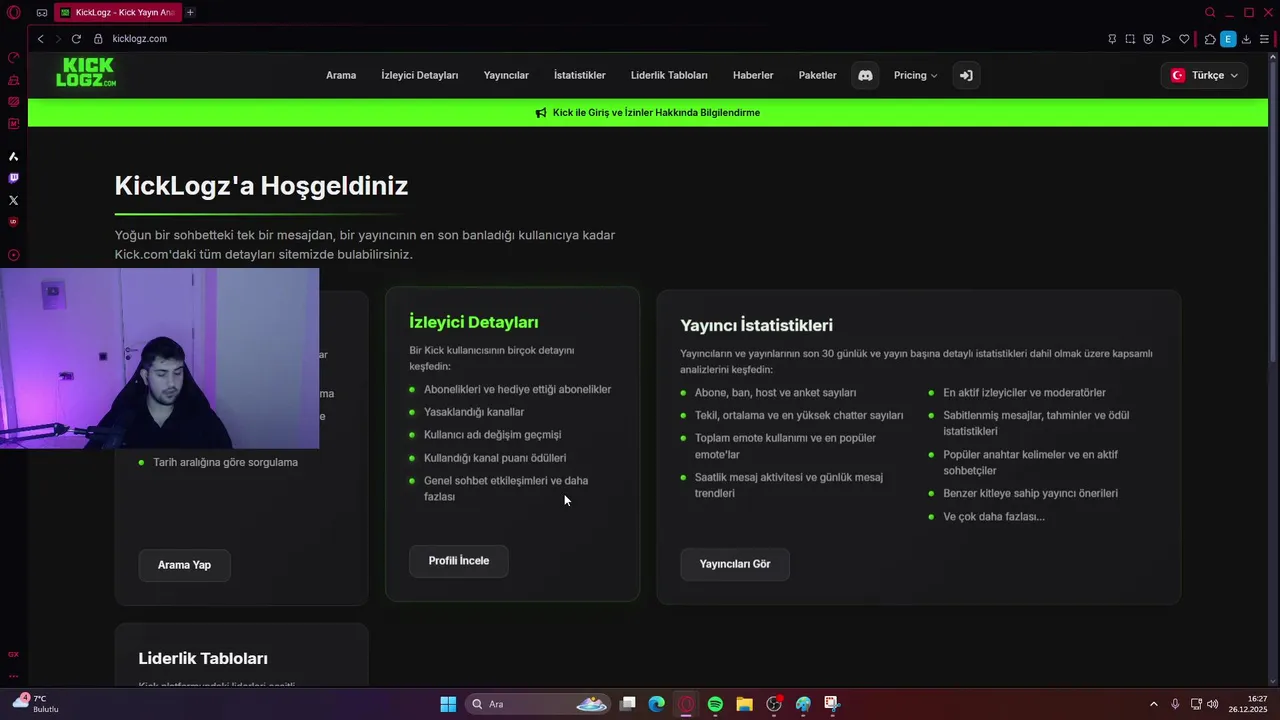Screen dimensions: 1280x720
Task: Expand the system tray hidden icons chevron
Action: coord(1153,704)
